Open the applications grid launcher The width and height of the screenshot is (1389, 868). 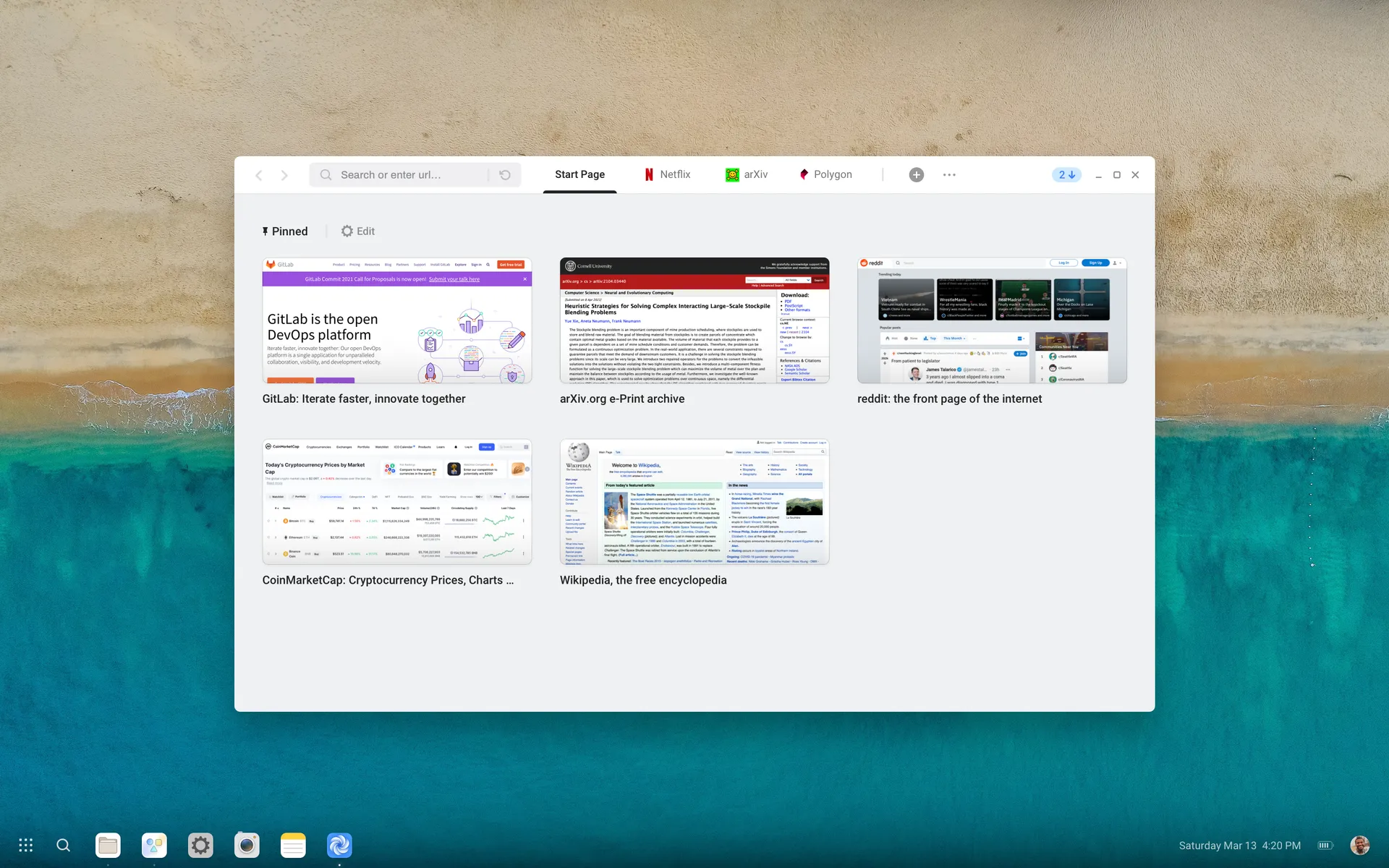click(x=26, y=845)
